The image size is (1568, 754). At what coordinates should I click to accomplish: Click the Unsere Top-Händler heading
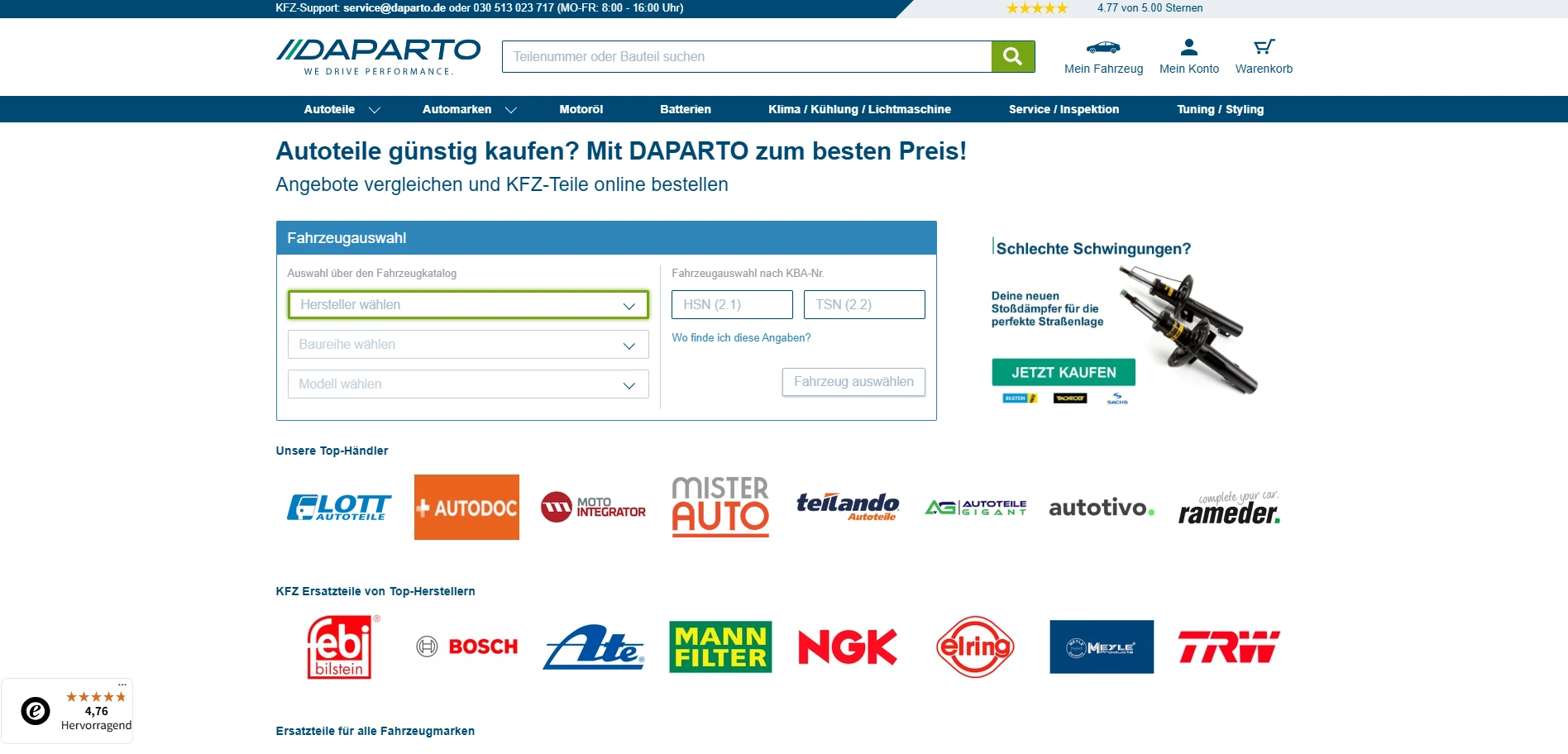[332, 451]
